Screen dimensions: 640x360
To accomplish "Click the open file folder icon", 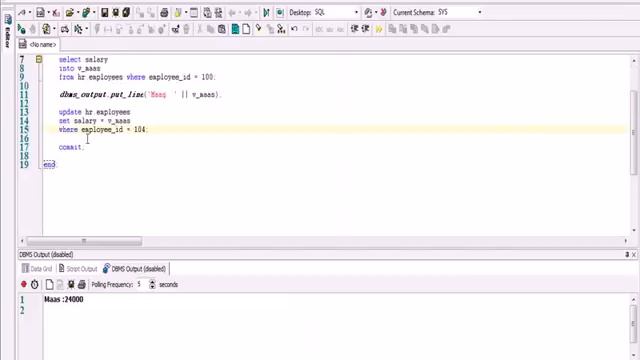I will point(69,13).
